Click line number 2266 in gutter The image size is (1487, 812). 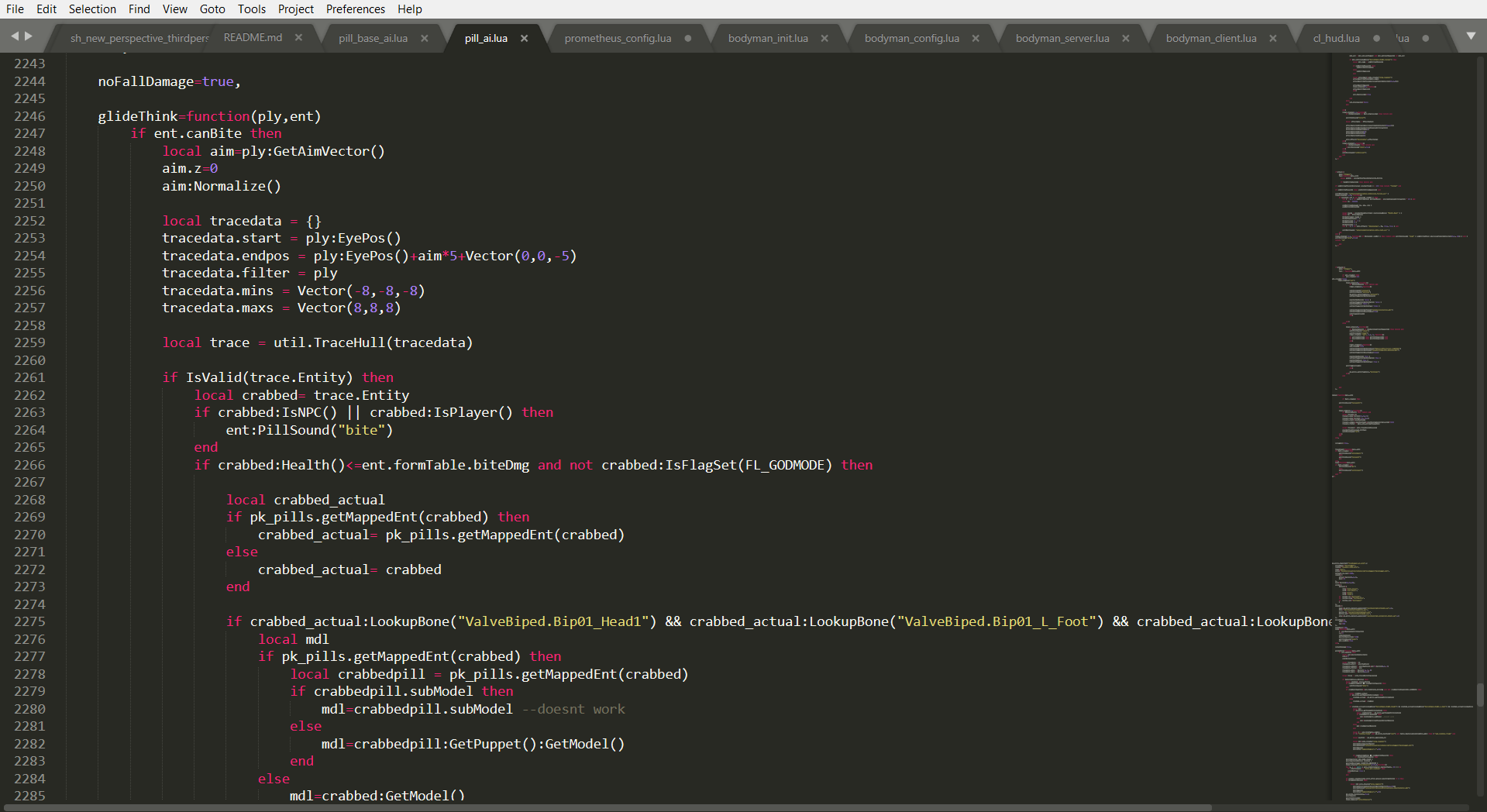pyautogui.click(x=29, y=465)
